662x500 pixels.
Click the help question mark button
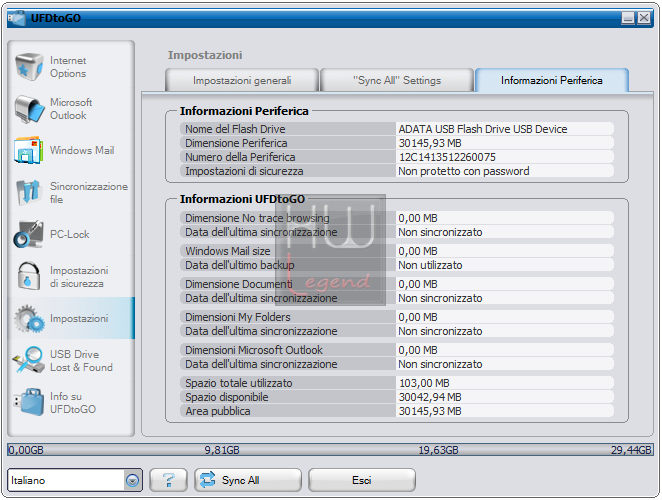168,480
